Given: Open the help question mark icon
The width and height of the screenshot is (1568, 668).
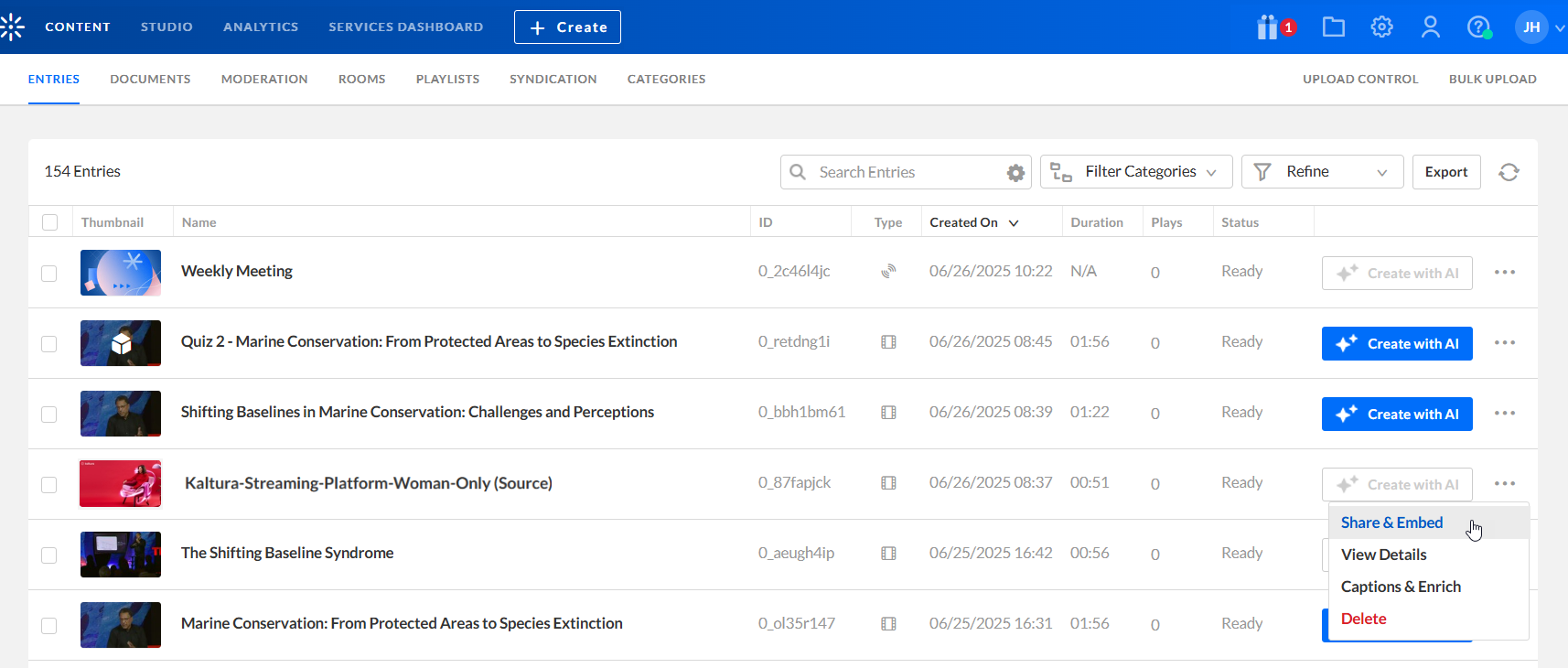Looking at the screenshot, I should point(1478,27).
